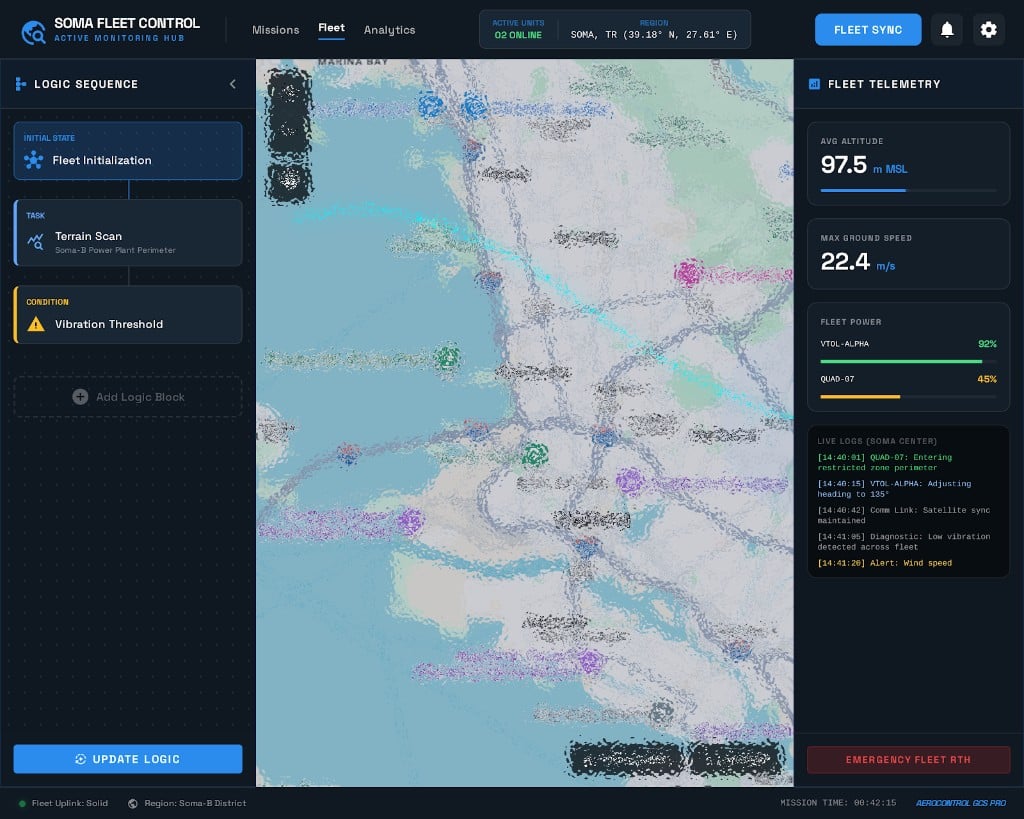Collapse the Logic Sequence panel chevron

pos(233,84)
